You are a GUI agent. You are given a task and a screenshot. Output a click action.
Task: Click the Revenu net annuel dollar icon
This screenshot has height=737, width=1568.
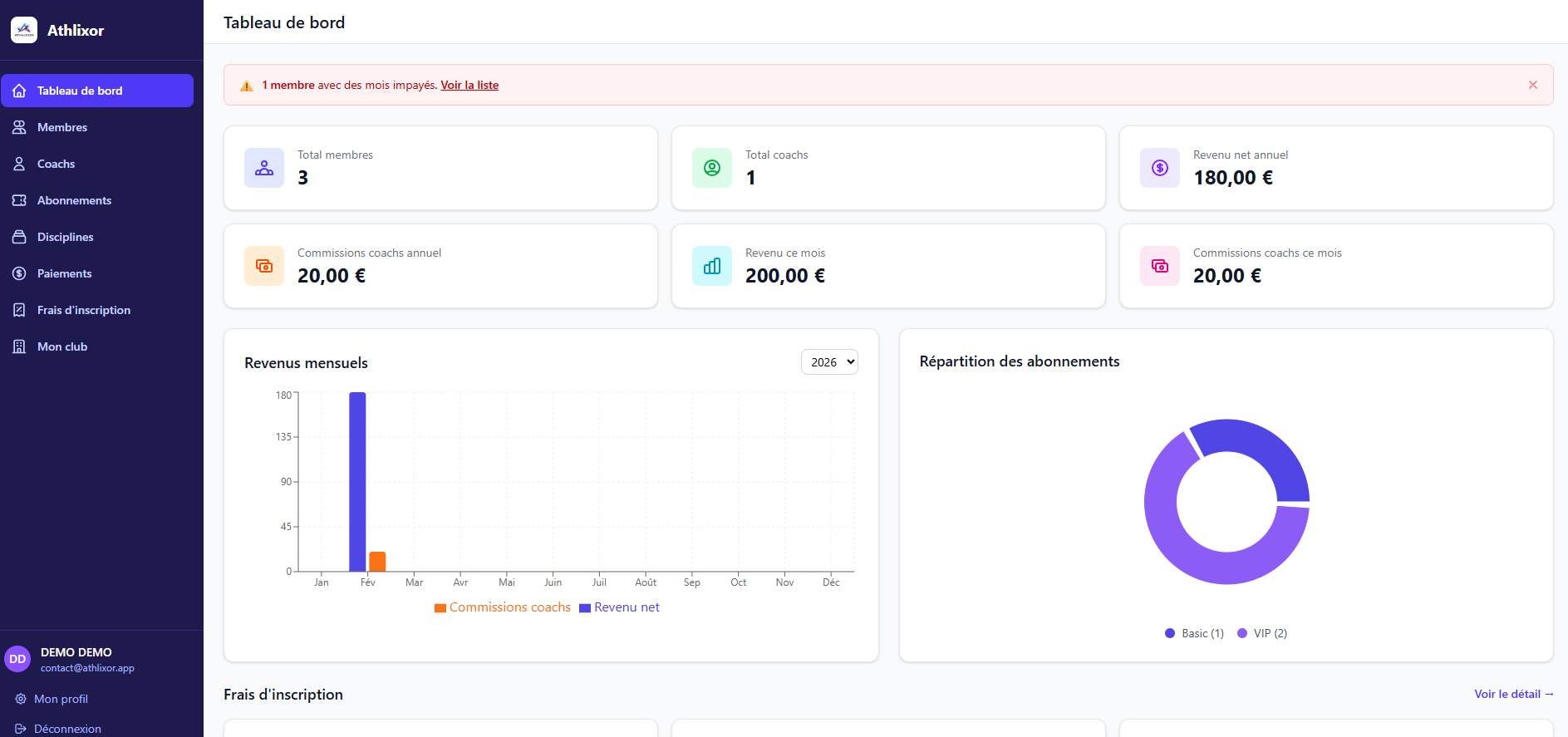[x=1160, y=168]
